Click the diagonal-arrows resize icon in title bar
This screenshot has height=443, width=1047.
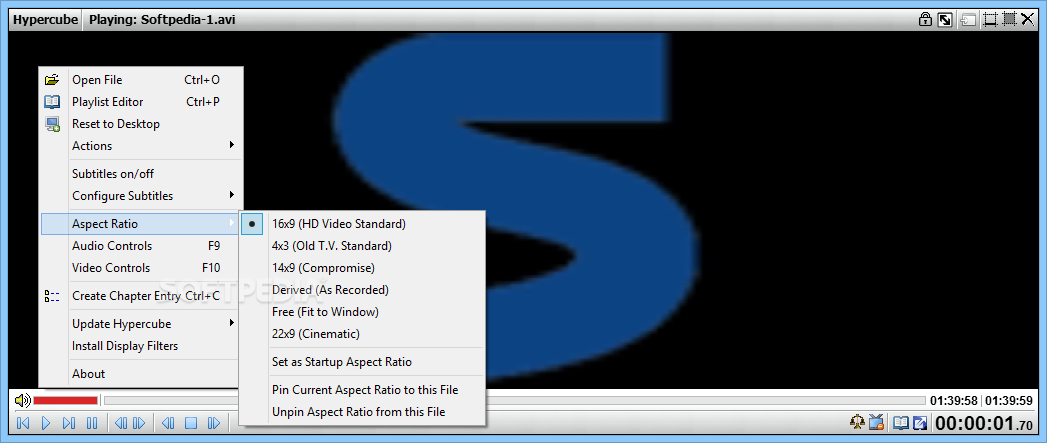pyautogui.click(x=945, y=19)
